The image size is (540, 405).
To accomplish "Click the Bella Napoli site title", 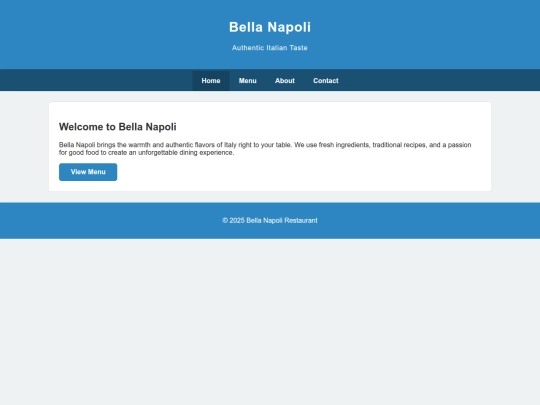I will (x=270, y=27).
